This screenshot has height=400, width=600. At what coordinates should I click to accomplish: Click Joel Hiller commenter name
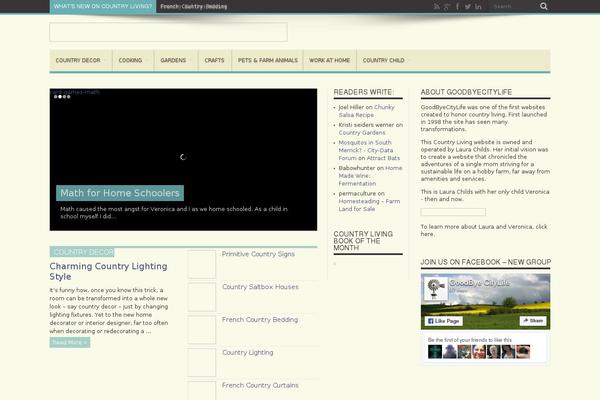(351, 107)
